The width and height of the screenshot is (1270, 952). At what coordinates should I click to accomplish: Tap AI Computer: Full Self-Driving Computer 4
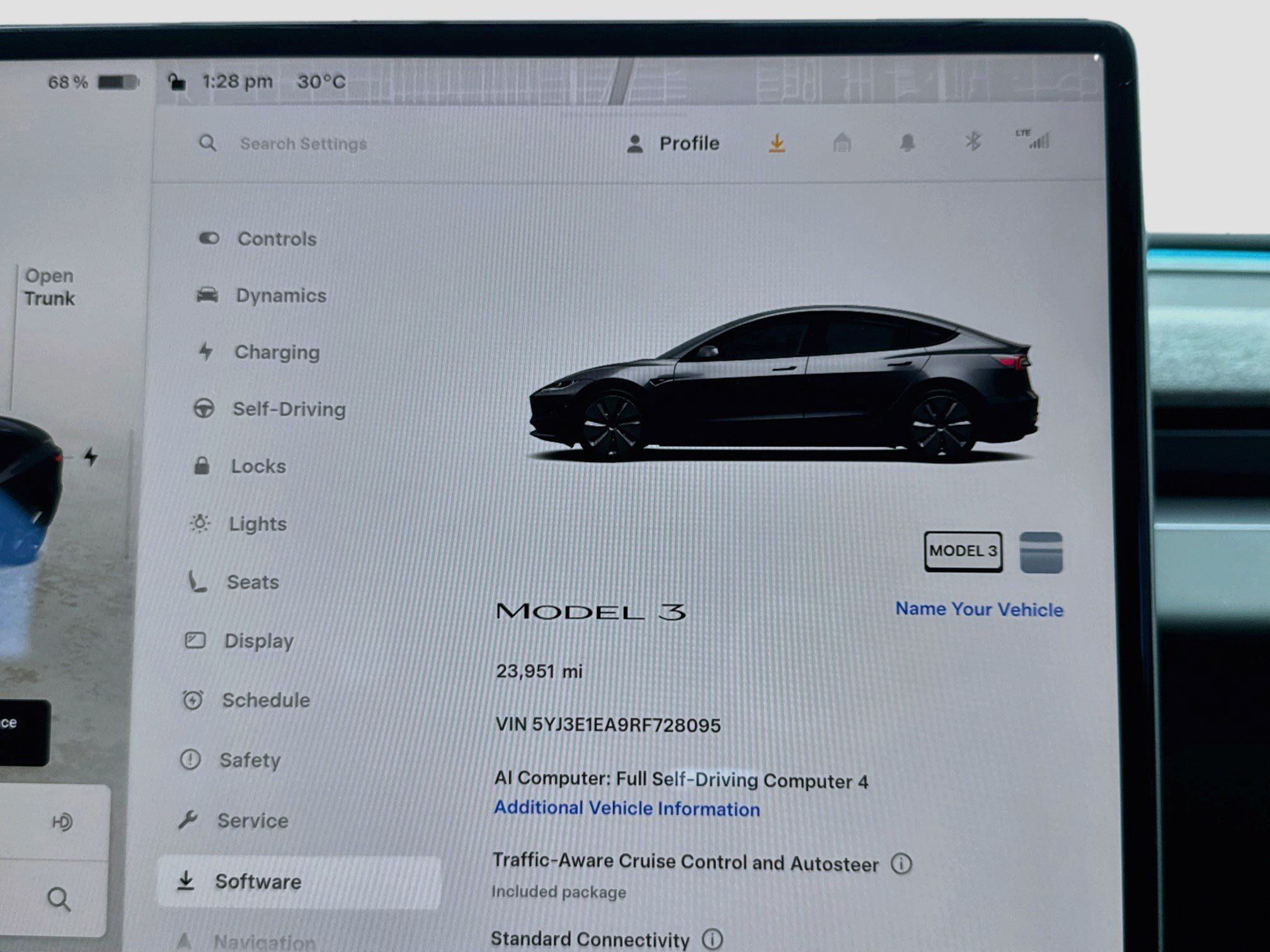(x=682, y=779)
